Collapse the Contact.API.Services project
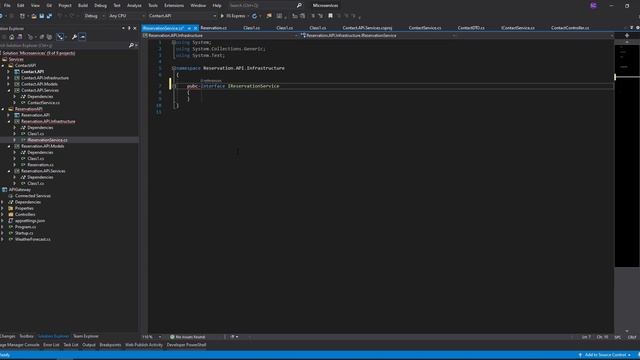Viewport: 640px width, 360px height. (9, 90)
